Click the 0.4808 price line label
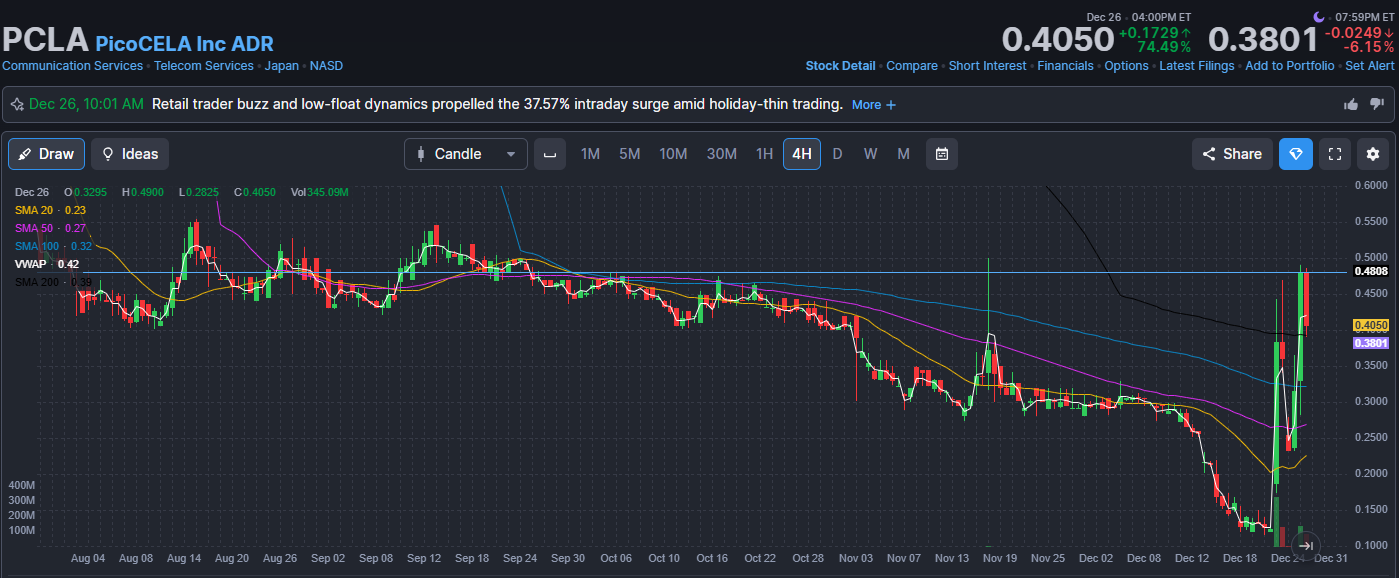This screenshot has height=578, width=1399. coord(1370,271)
